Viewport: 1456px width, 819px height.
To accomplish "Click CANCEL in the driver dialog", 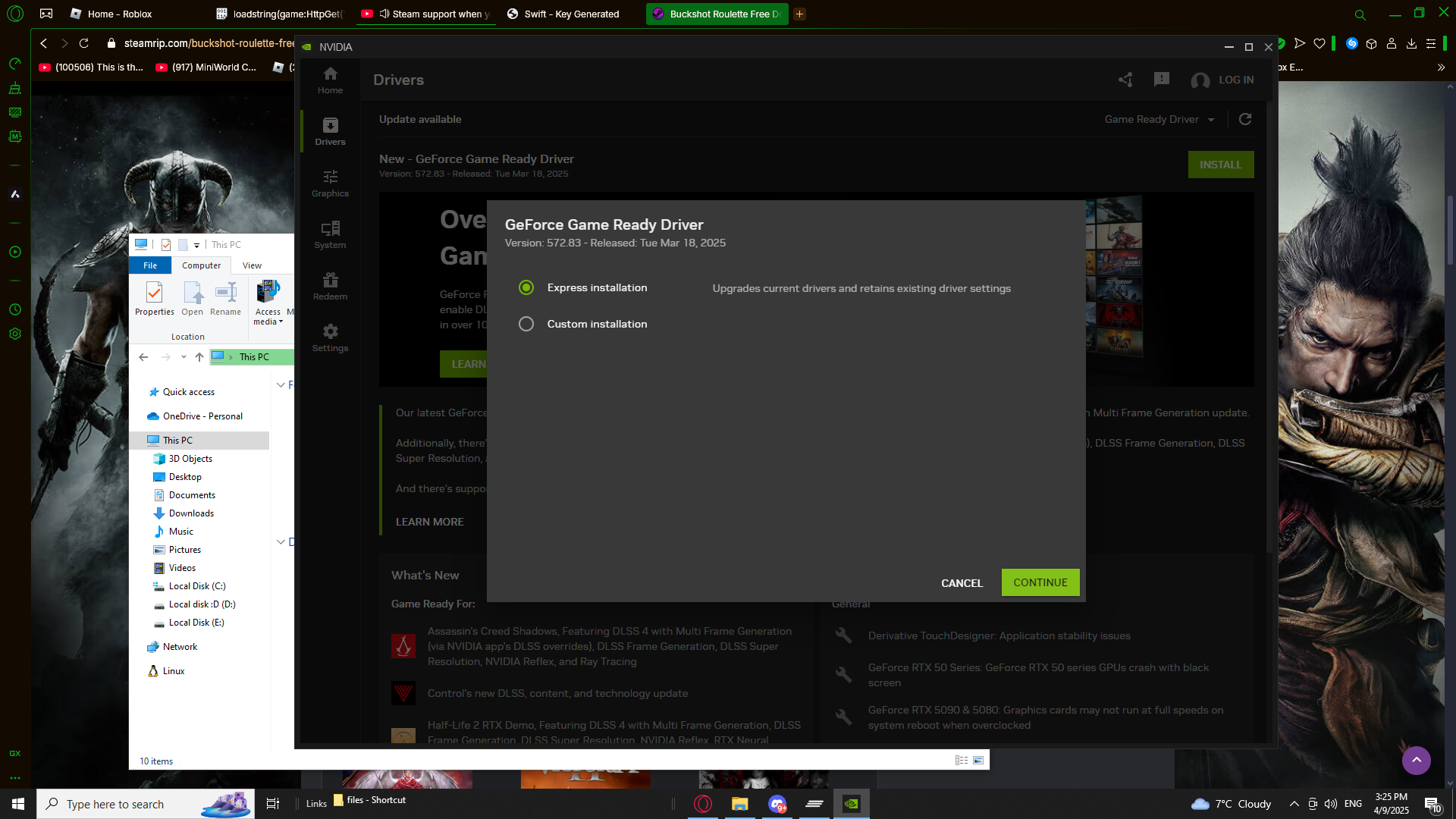I will pyautogui.click(x=962, y=583).
